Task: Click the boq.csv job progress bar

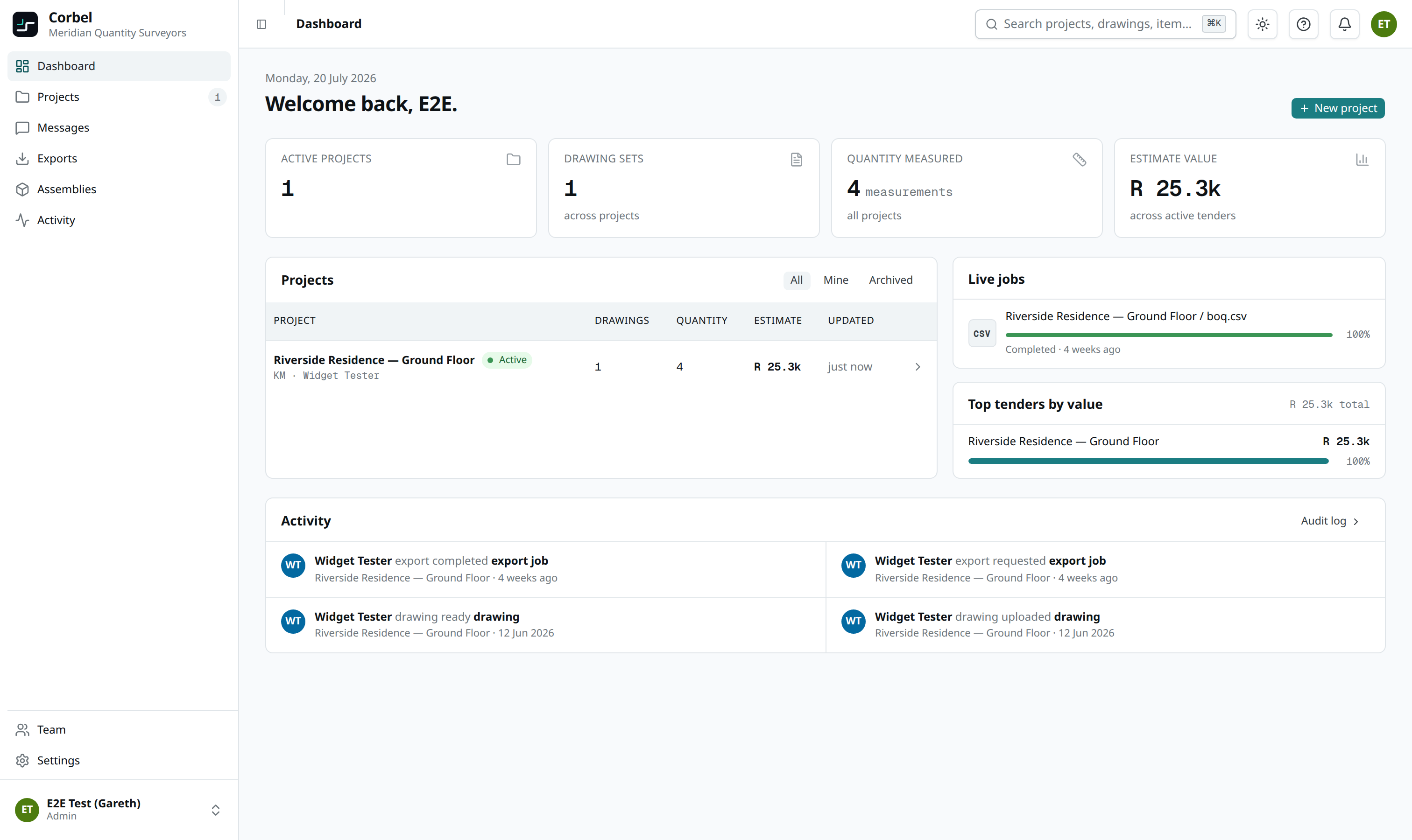Action: (1168, 335)
